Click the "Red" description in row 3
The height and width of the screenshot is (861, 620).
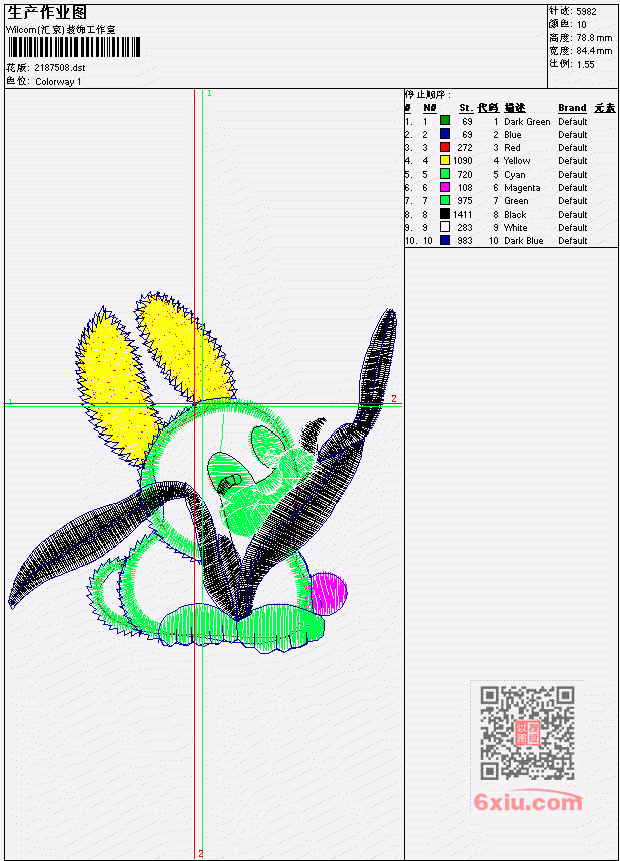pyautogui.click(x=512, y=148)
